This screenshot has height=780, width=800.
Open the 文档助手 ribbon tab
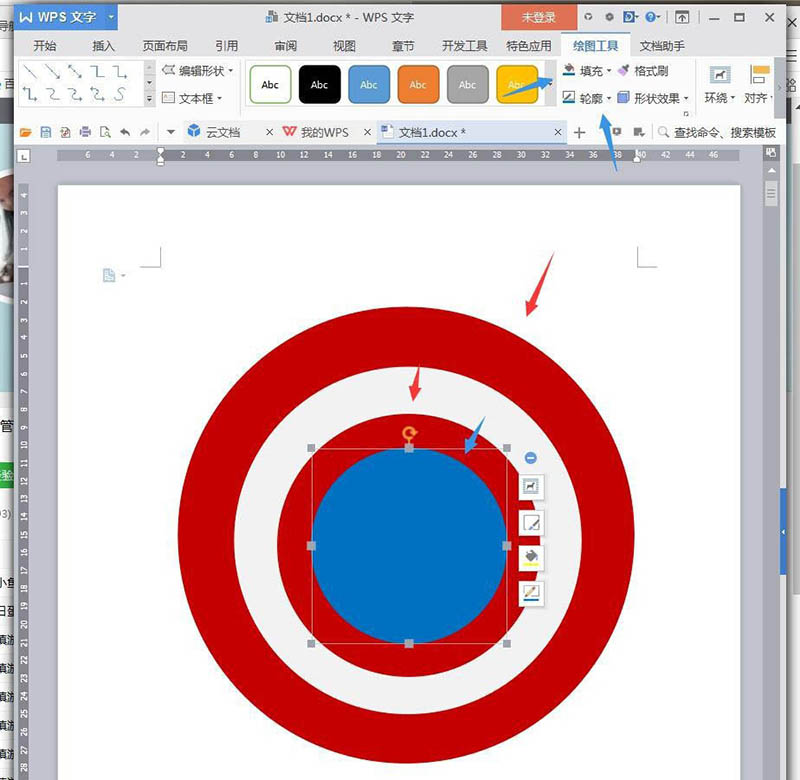pyautogui.click(x=662, y=46)
